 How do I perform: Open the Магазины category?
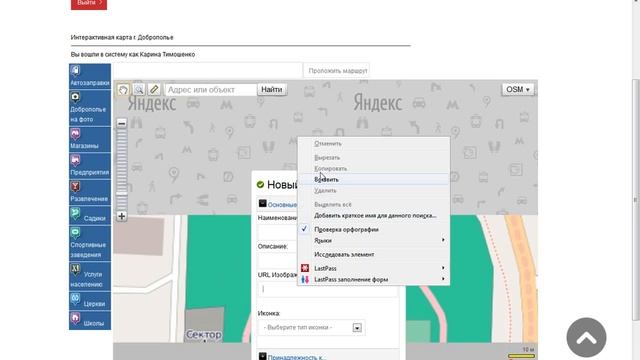pos(90,139)
